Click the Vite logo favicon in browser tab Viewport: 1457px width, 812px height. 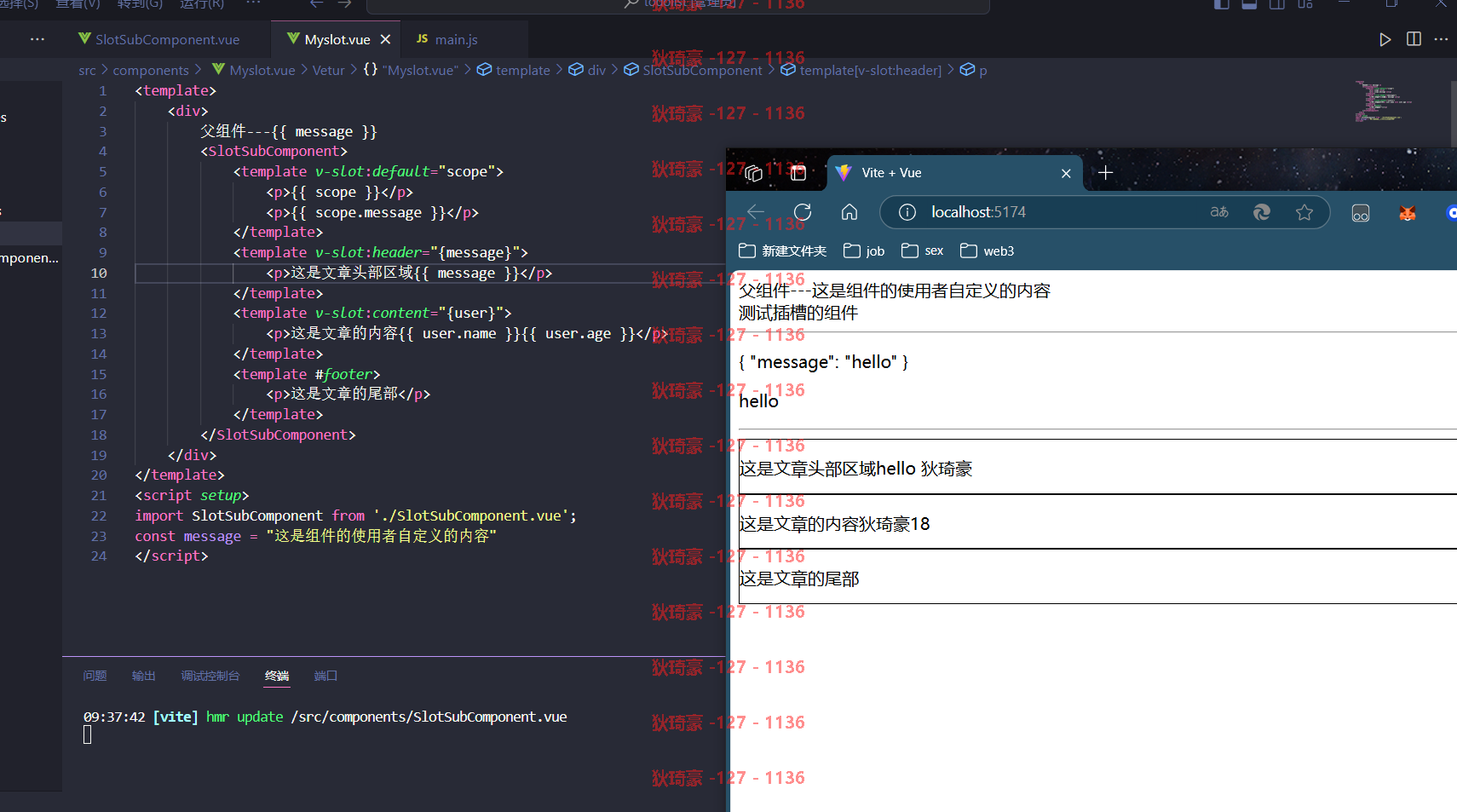click(844, 173)
